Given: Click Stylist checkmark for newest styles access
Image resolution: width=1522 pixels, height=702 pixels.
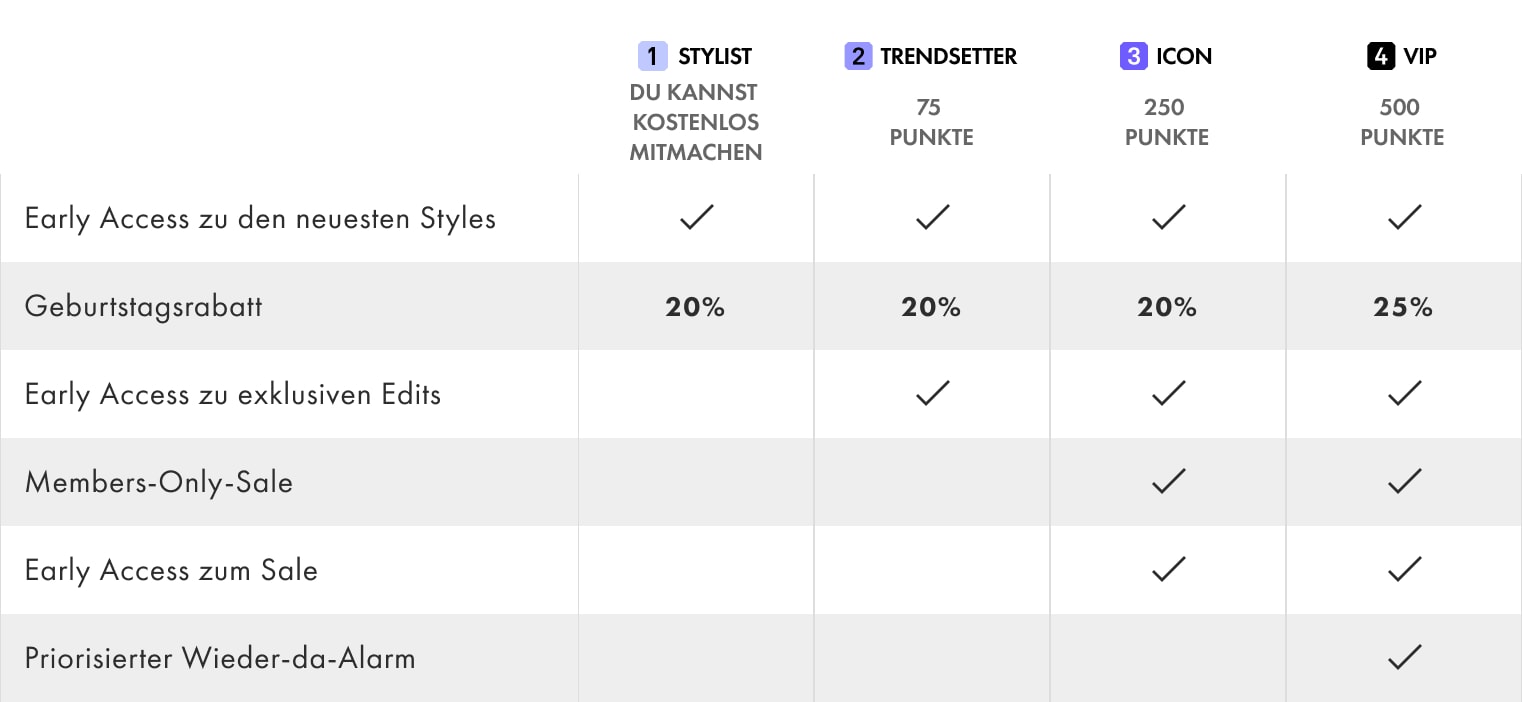Looking at the screenshot, I should (696, 217).
